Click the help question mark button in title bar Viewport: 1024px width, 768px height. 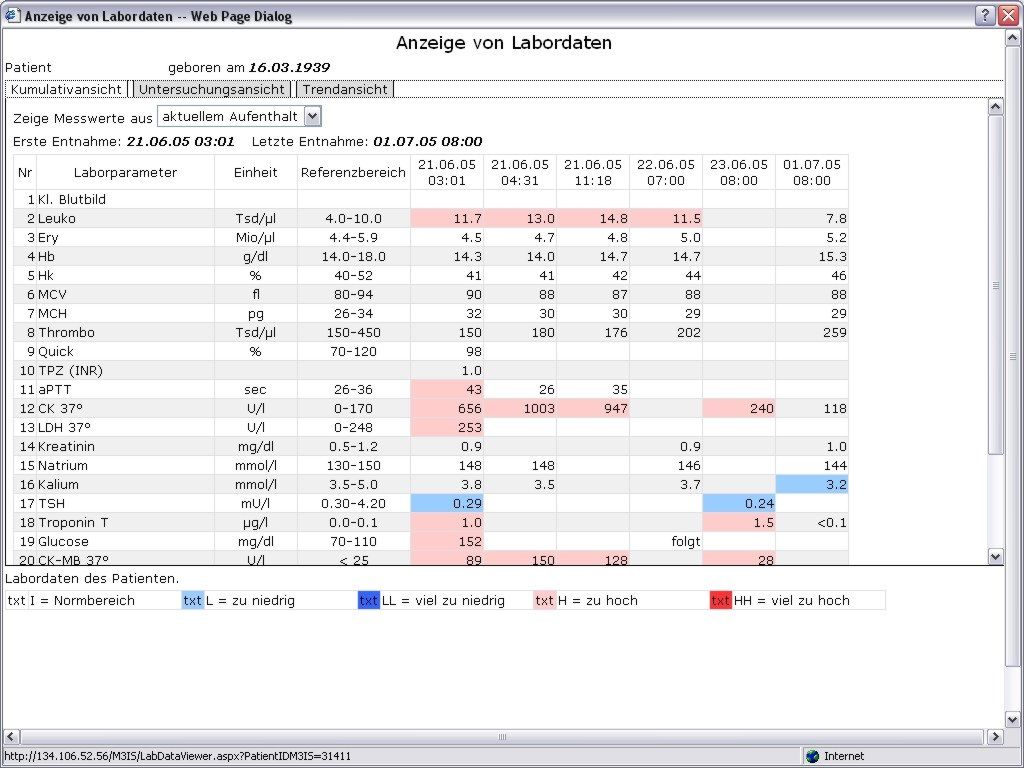(x=985, y=15)
